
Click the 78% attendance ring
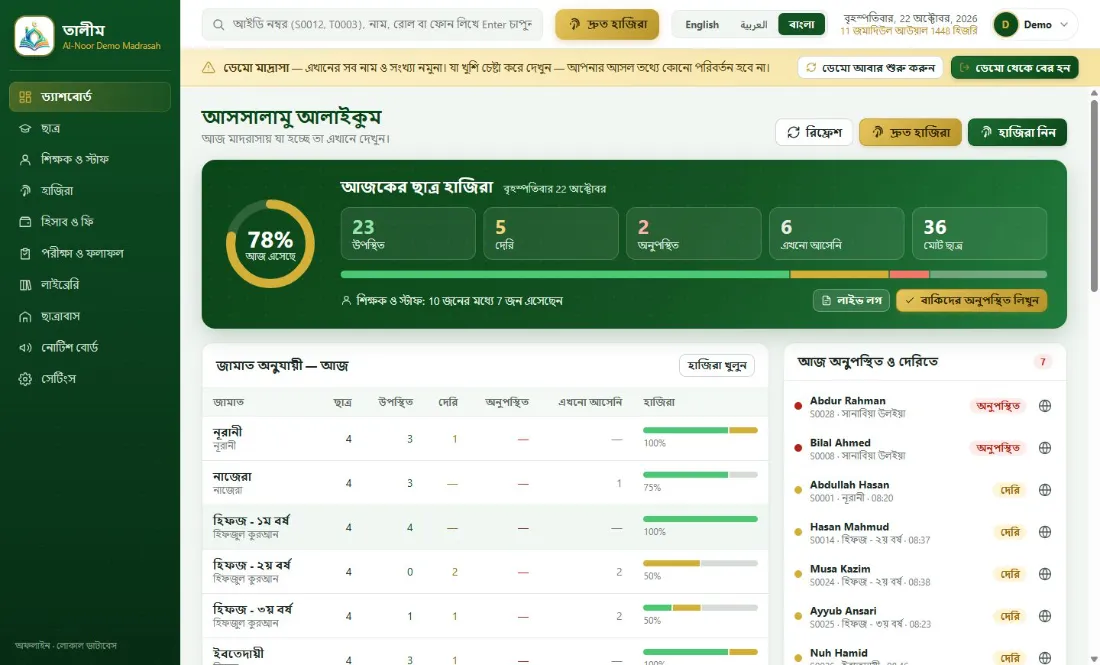[270, 244]
